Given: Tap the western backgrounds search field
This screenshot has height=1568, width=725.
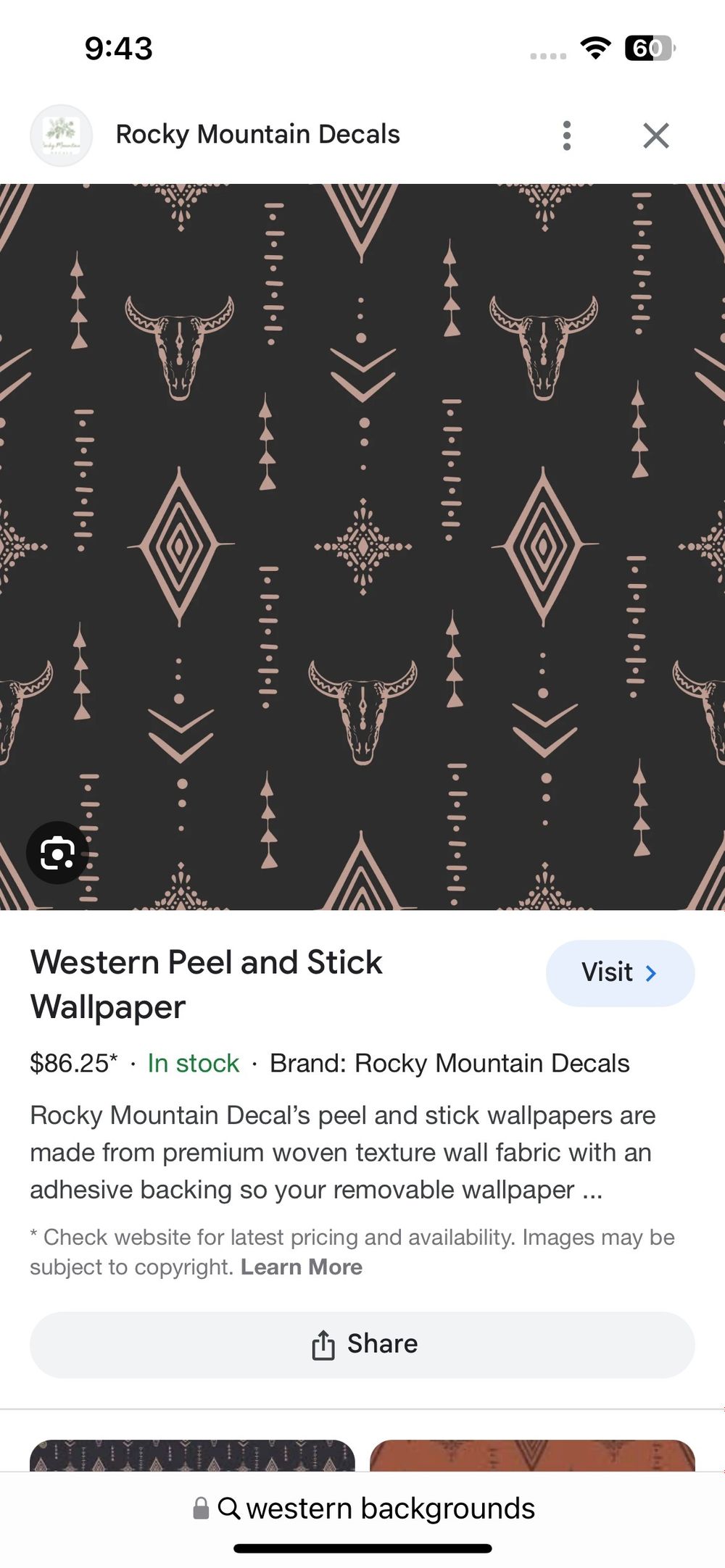Looking at the screenshot, I should click(x=362, y=1508).
